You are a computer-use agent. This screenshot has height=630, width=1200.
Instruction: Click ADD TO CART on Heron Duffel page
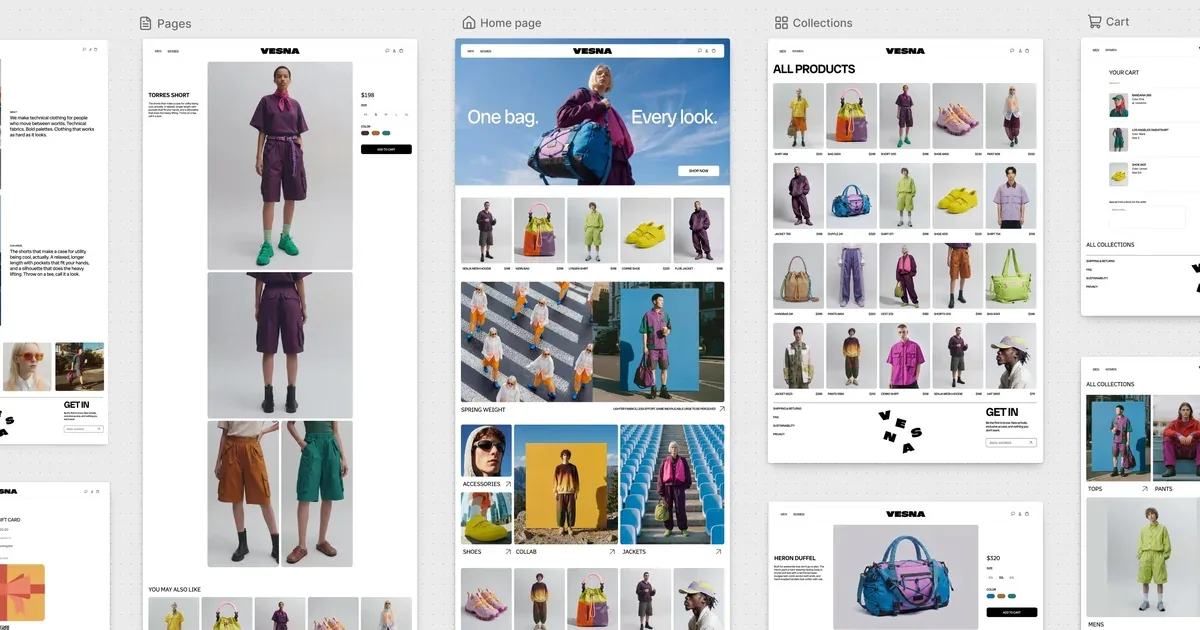tap(1011, 612)
